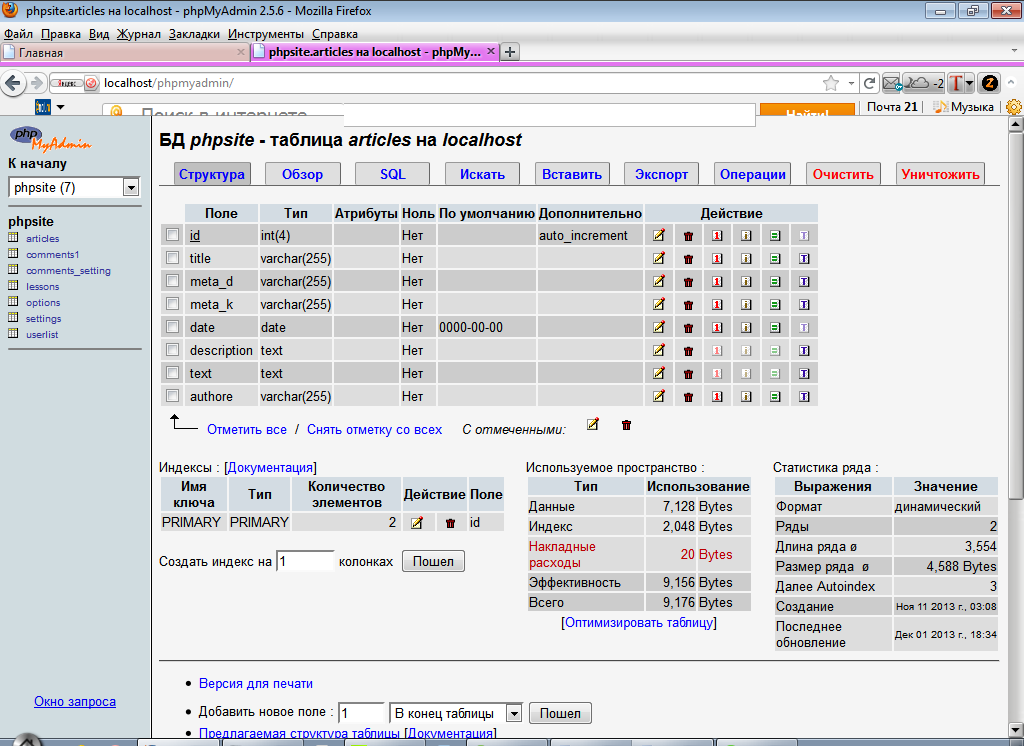Click Пошел button for creating index

[433, 561]
